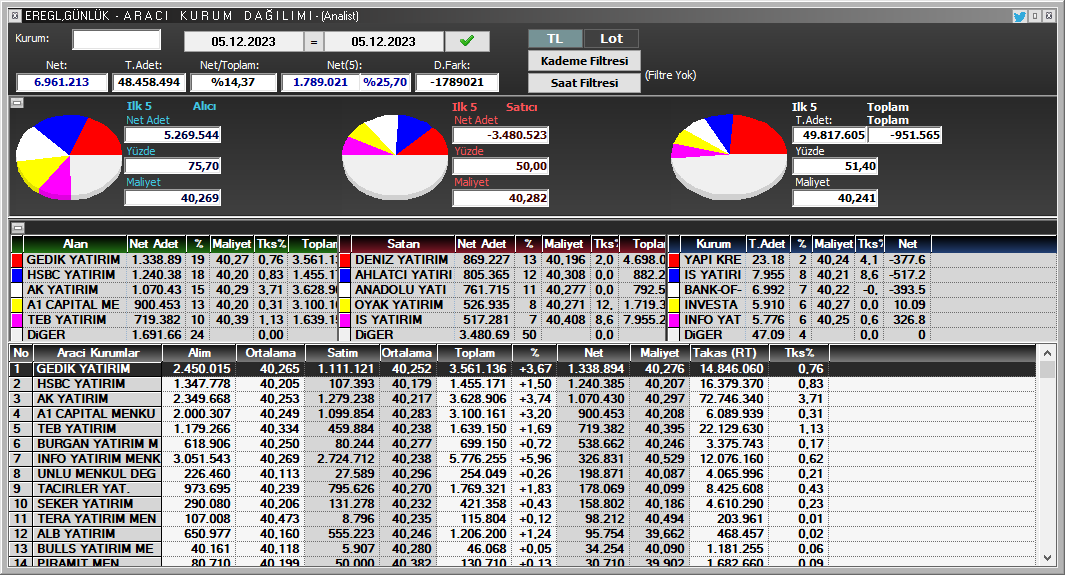Click the Satıcı Net Adet -3.480.523 box
The height and width of the screenshot is (575, 1065).
point(501,135)
